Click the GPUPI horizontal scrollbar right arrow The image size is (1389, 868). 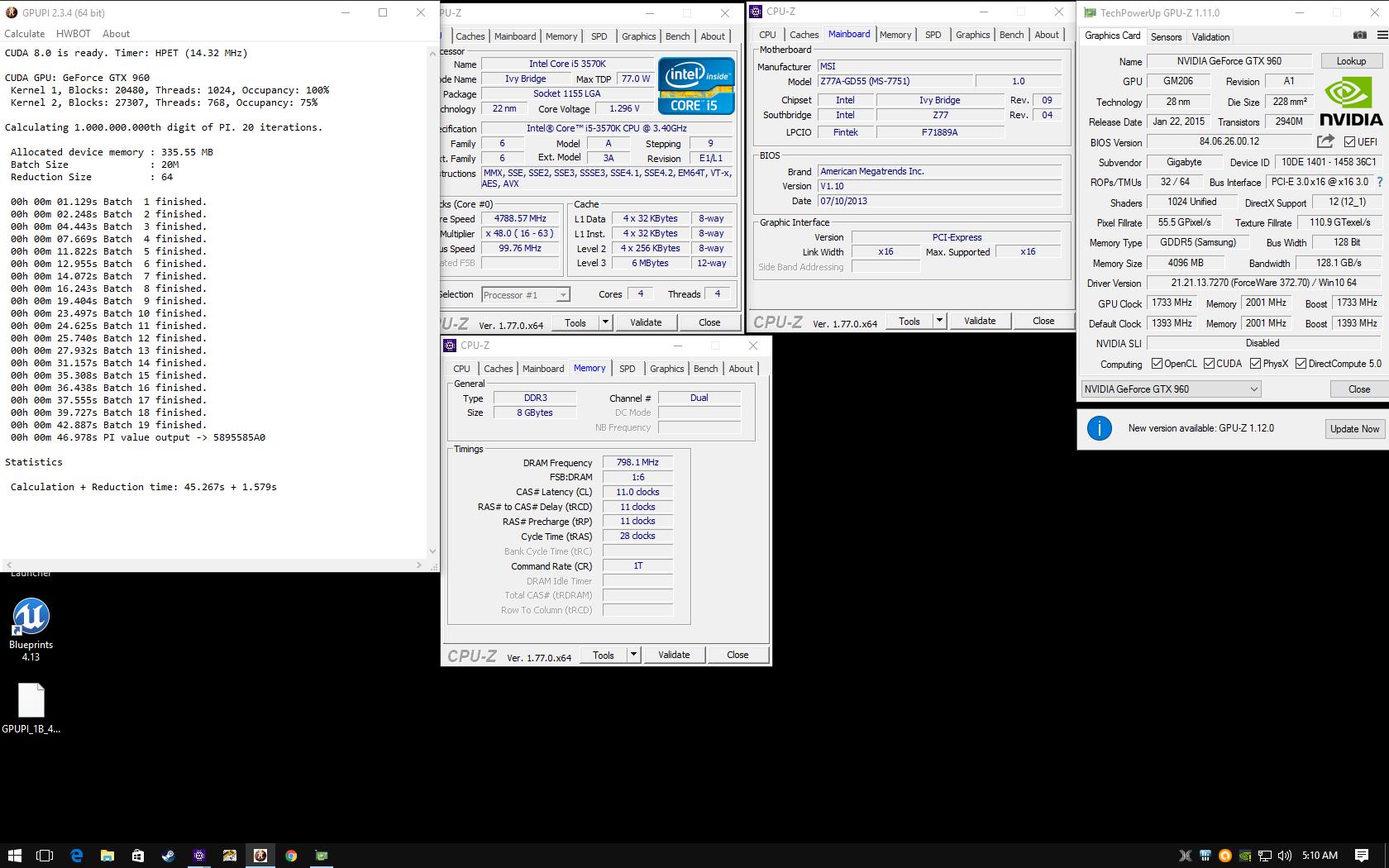pos(419,565)
